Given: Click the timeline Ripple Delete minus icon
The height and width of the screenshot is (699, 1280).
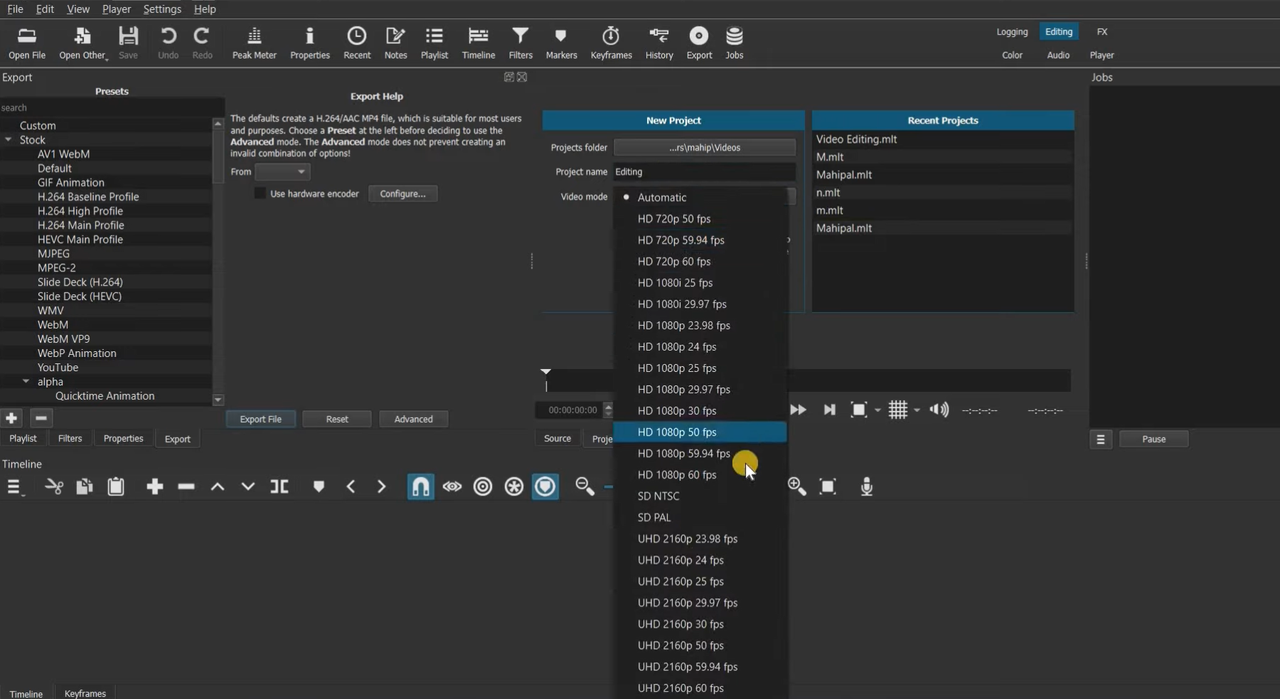Looking at the screenshot, I should click(186, 487).
